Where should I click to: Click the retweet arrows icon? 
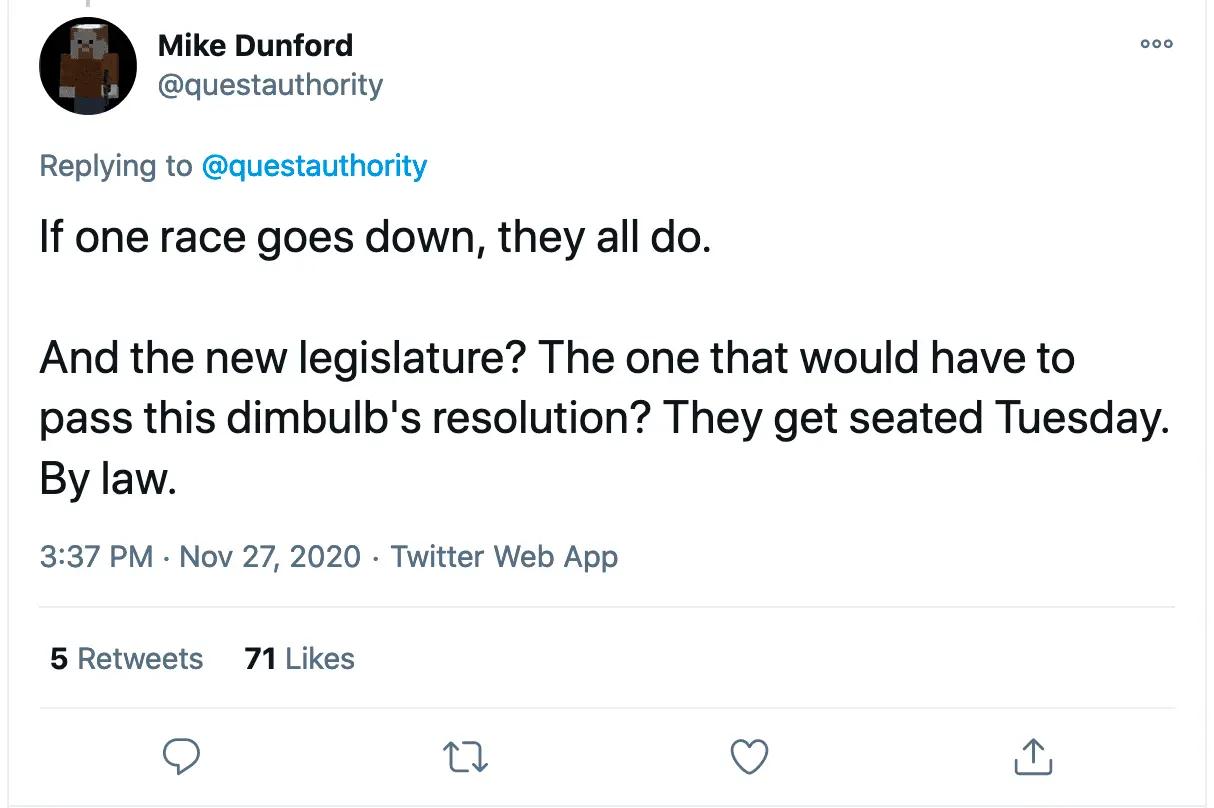pos(465,757)
